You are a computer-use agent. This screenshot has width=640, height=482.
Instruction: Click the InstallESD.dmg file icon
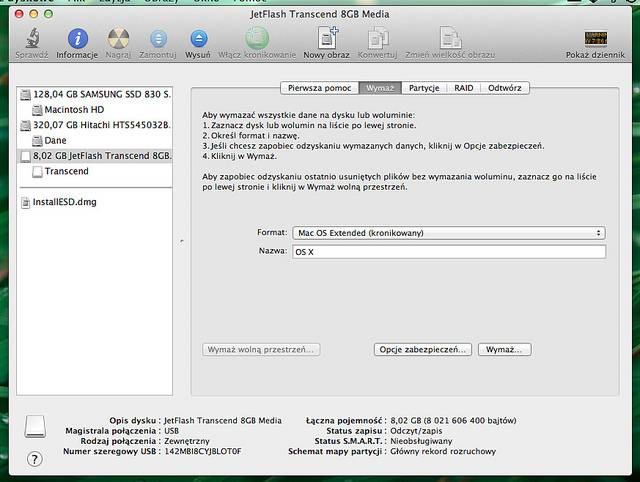[25, 202]
